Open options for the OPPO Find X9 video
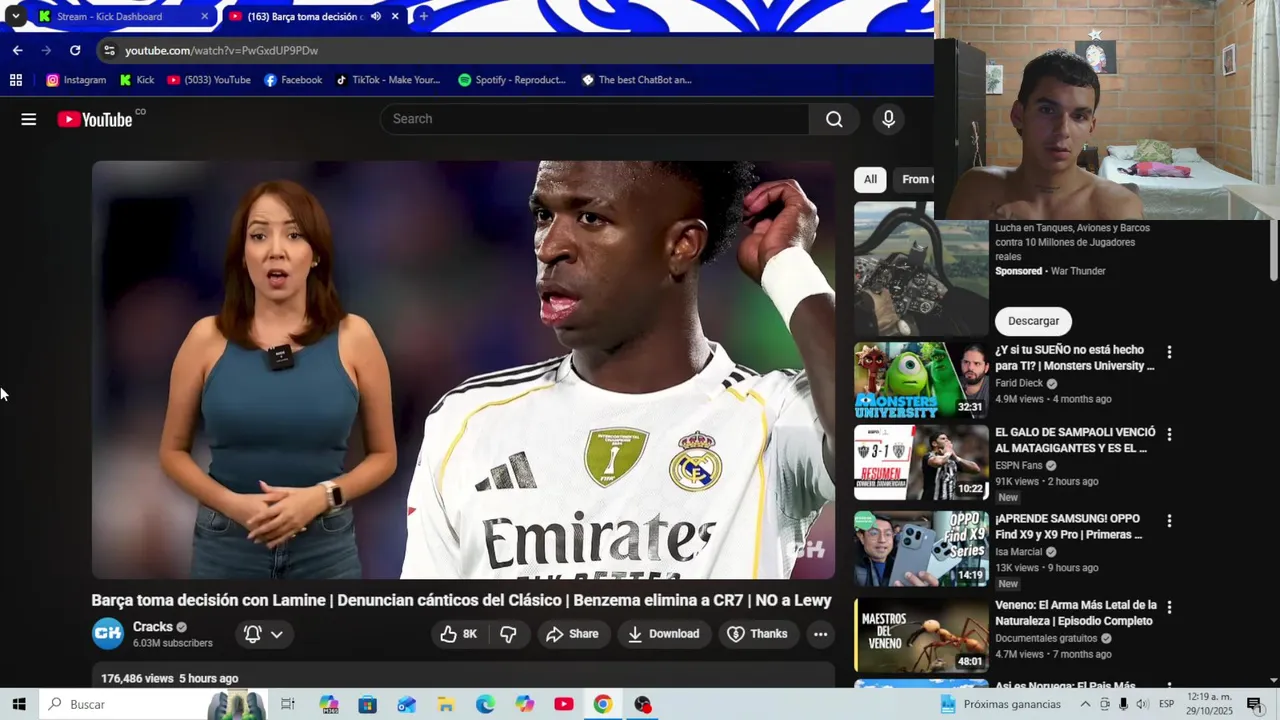 (1169, 521)
